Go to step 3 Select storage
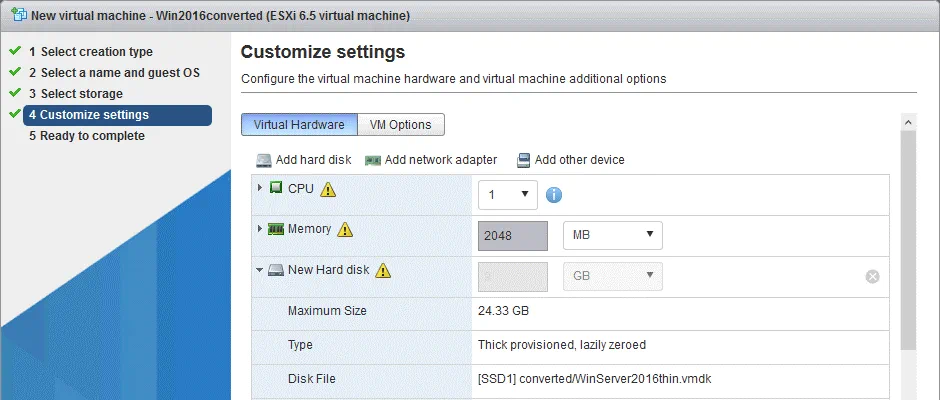Screen dimensions: 940x400 [81, 94]
